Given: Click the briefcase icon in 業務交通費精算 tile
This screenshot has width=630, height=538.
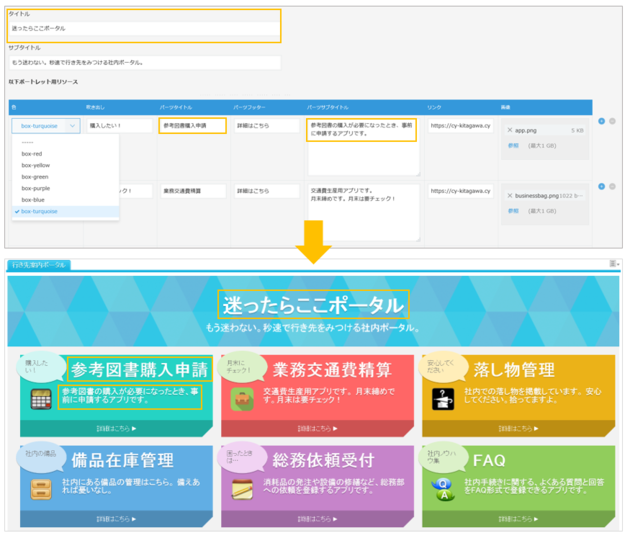Looking at the screenshot, I should (x=242, y=400).
